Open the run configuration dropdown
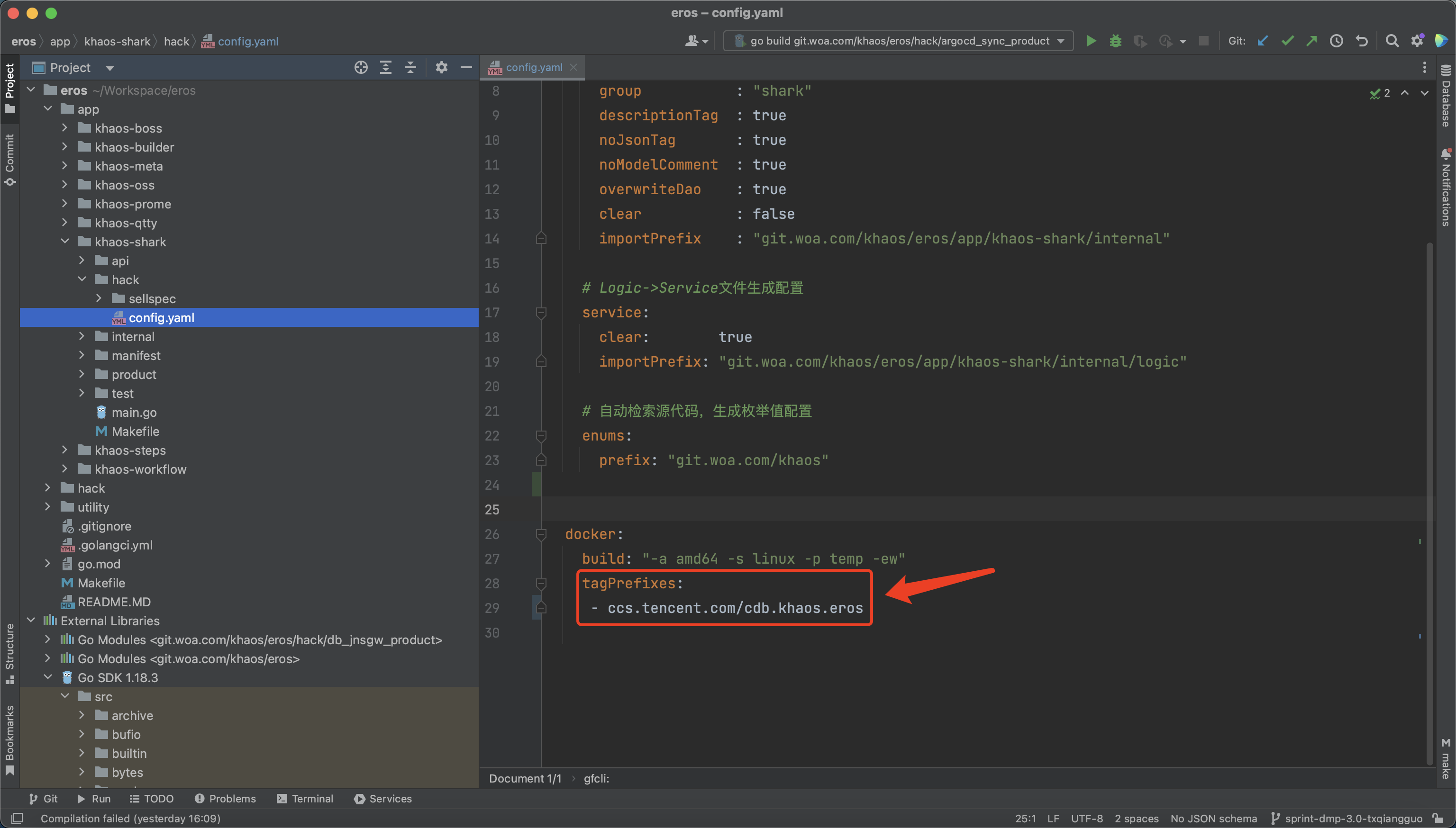The width and height of the screenshot is (1456, 828). coord(899,41)
